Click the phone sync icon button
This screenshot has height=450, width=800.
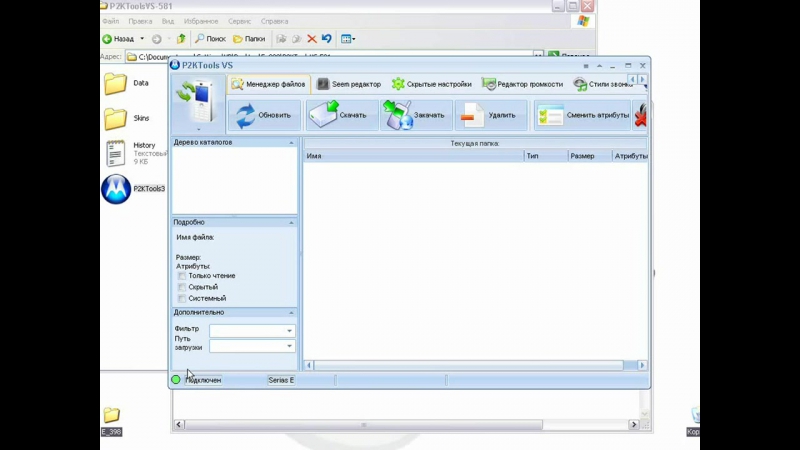point(198,104)
